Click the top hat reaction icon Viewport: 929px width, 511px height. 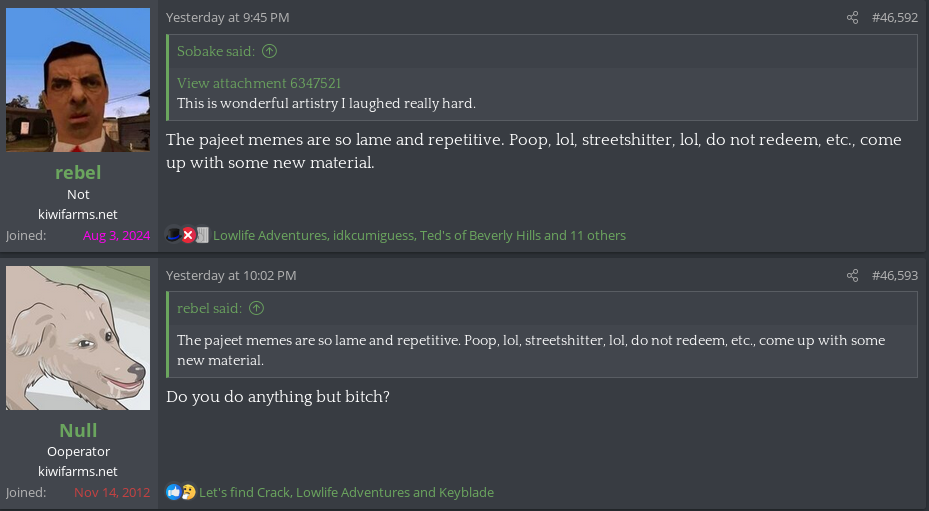pyautogui.click(x=173, y=235)
